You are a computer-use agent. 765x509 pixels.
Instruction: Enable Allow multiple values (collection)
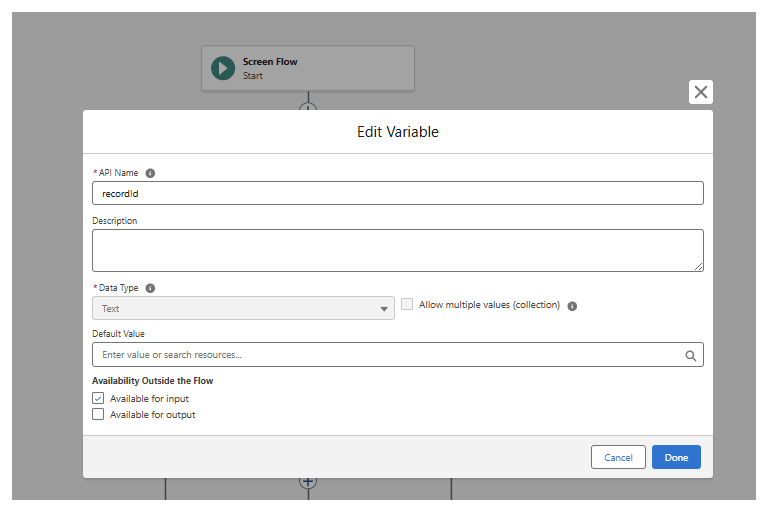(x=407, y=304)
